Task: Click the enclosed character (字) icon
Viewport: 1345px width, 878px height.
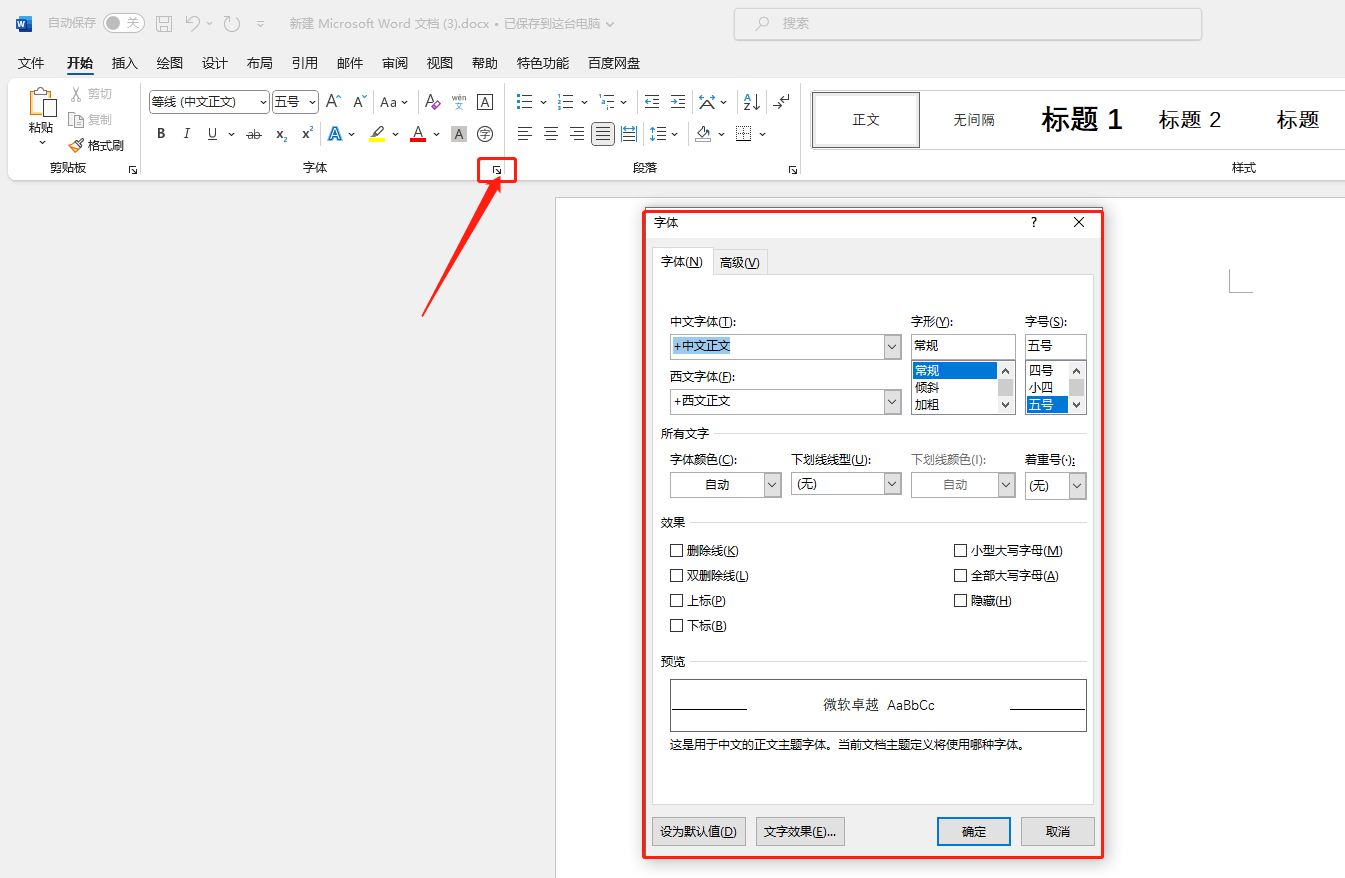Action: click(485, 134)
